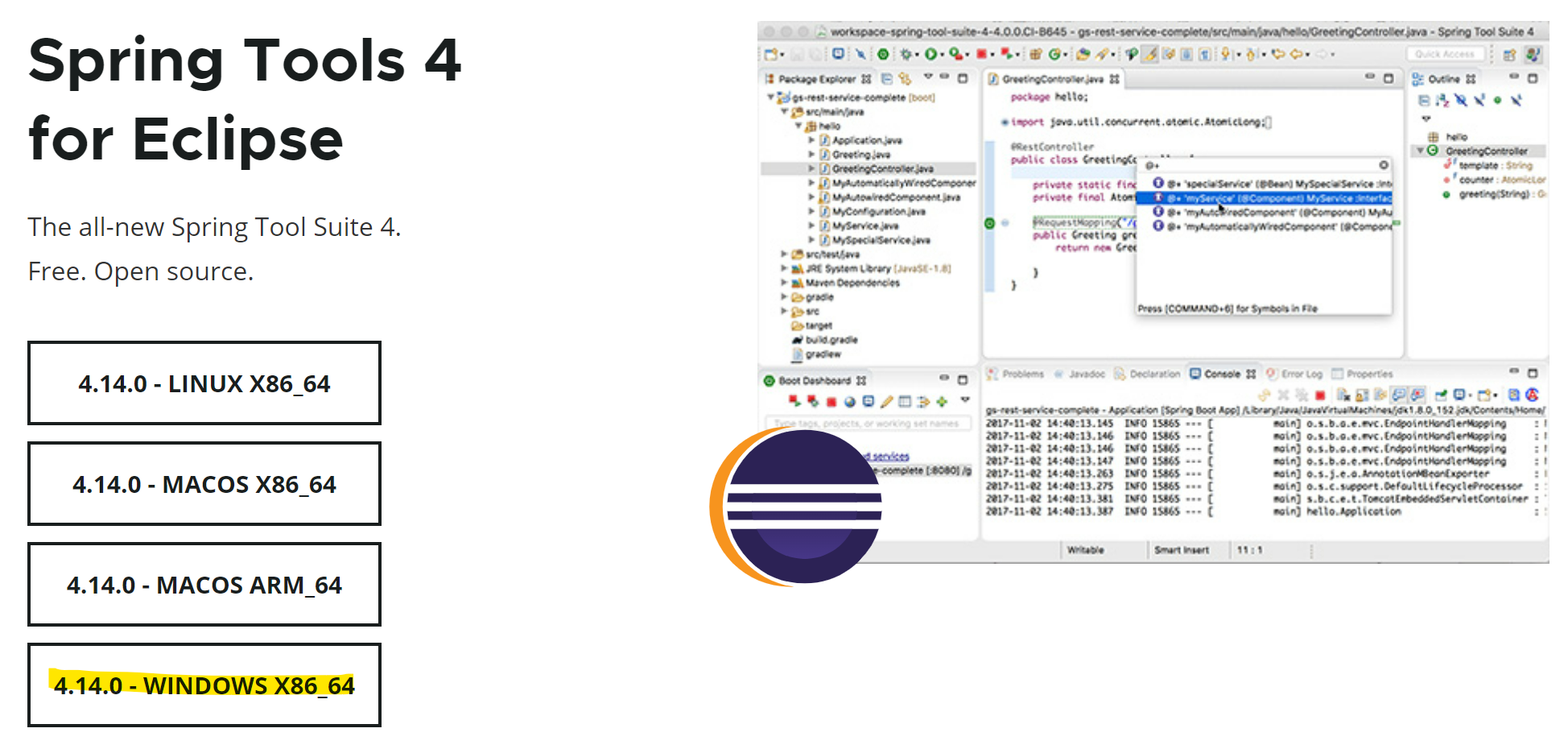Select the Boot Dashboard tab
The height and width of the screenshot is (749, 1568).
coord(815,380)
